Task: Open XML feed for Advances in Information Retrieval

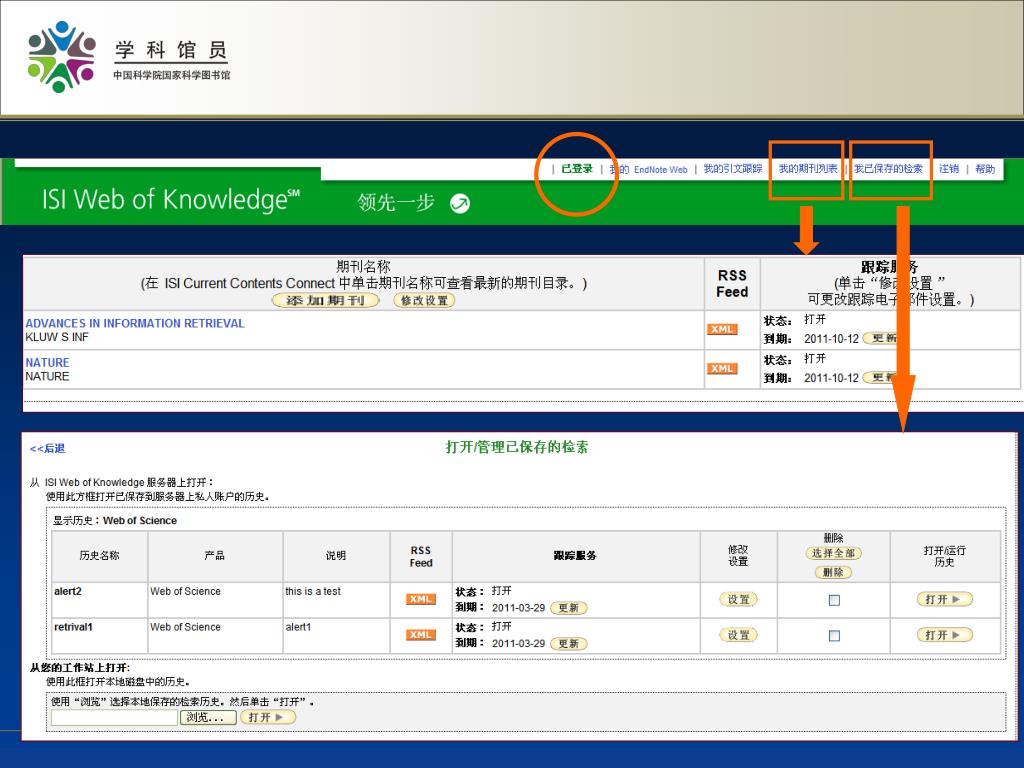Action: click(x=722, y=329)
